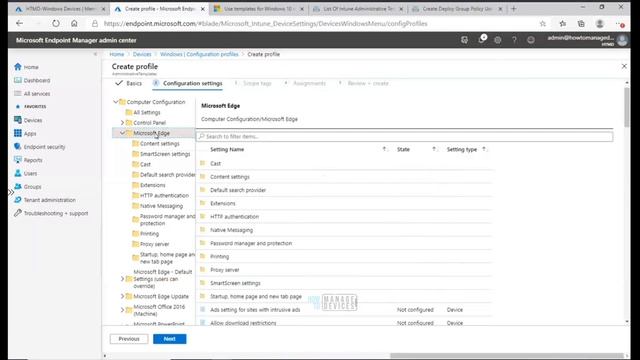This screenshot has height=360, width=640.
Task: Click the Next button
Action: pyautogui.click(x=170, y=339)
